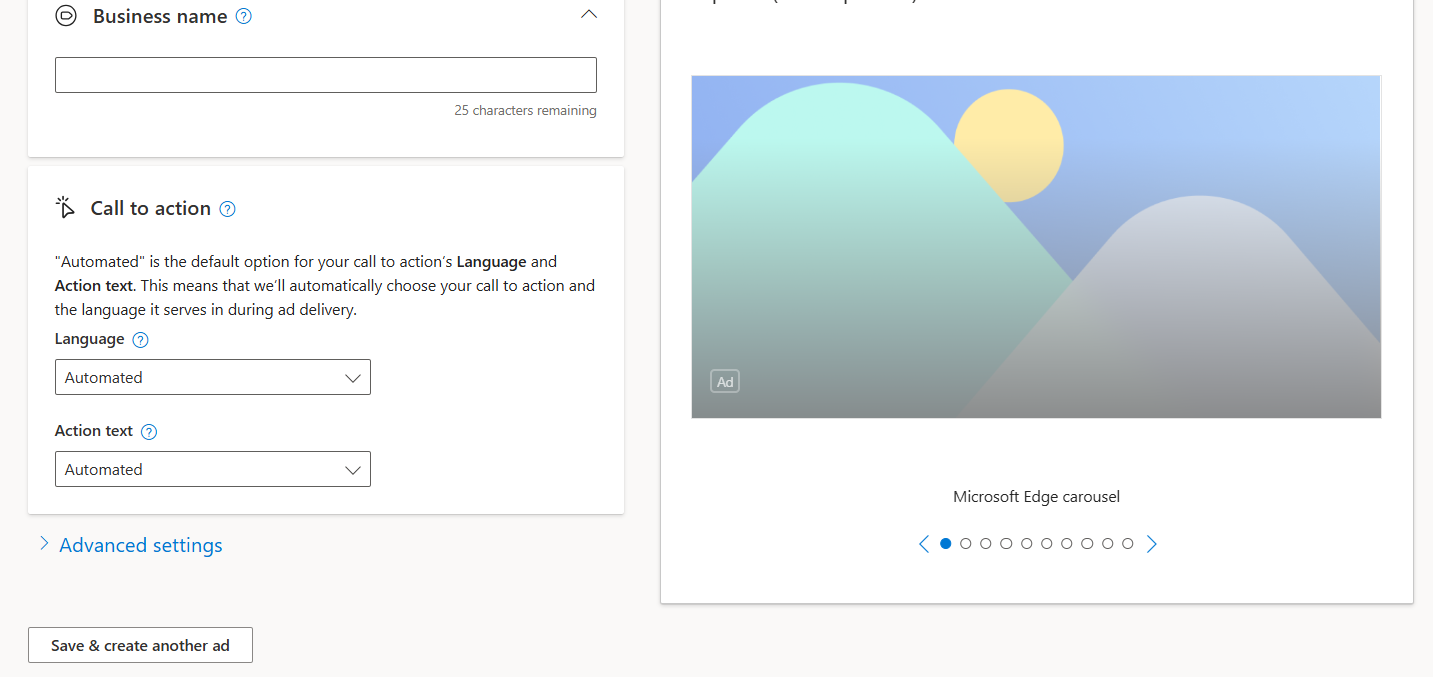Select the eighth carousel page dot
The height and width of the screenshot is (677, 1433).
(x=1087, y=544)
